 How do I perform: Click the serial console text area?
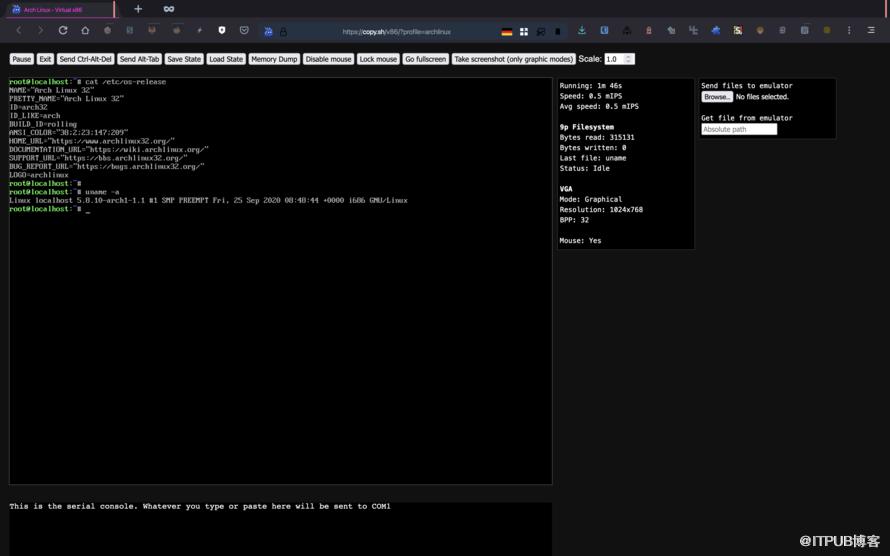[x=280, y=529]
